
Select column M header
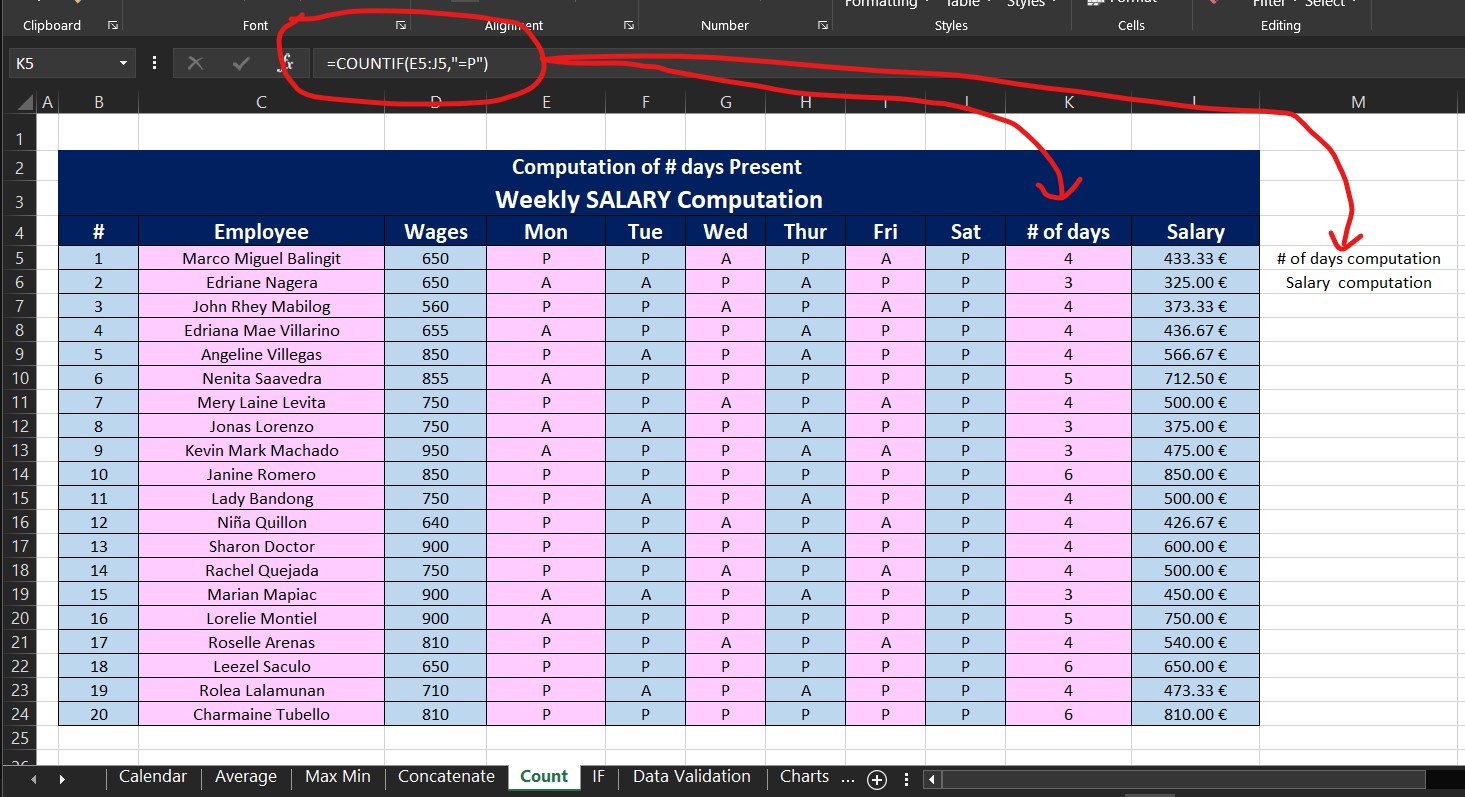pos(1358,102)
